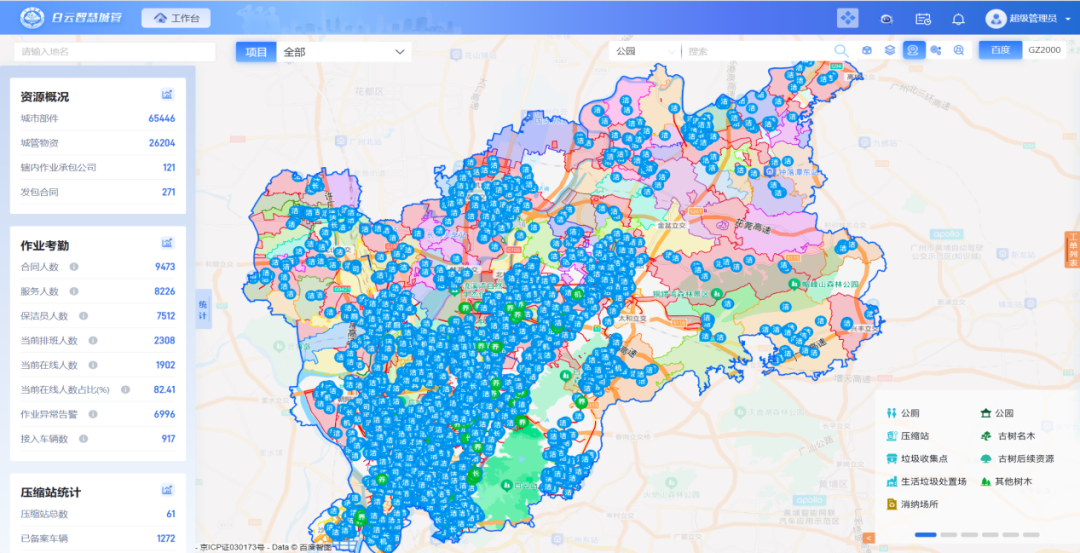Click the map layers stack icon
Screen dimensions: 1080x553
[x=889, y=51]
